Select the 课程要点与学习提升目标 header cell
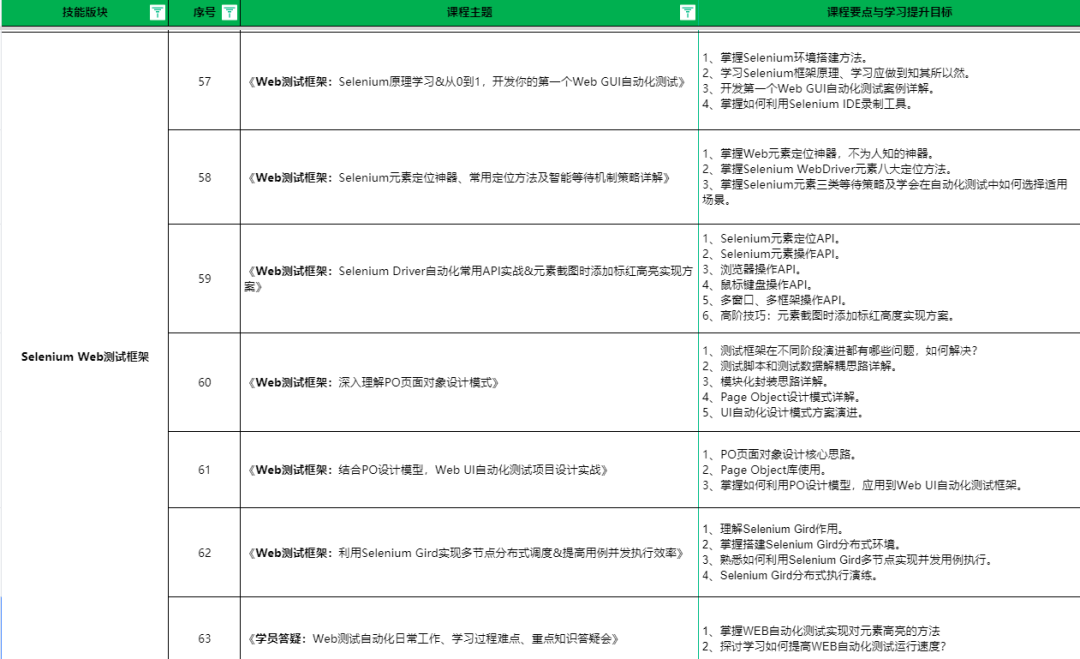The height and width of the screenshot is (659, 1080). [889, 12]
